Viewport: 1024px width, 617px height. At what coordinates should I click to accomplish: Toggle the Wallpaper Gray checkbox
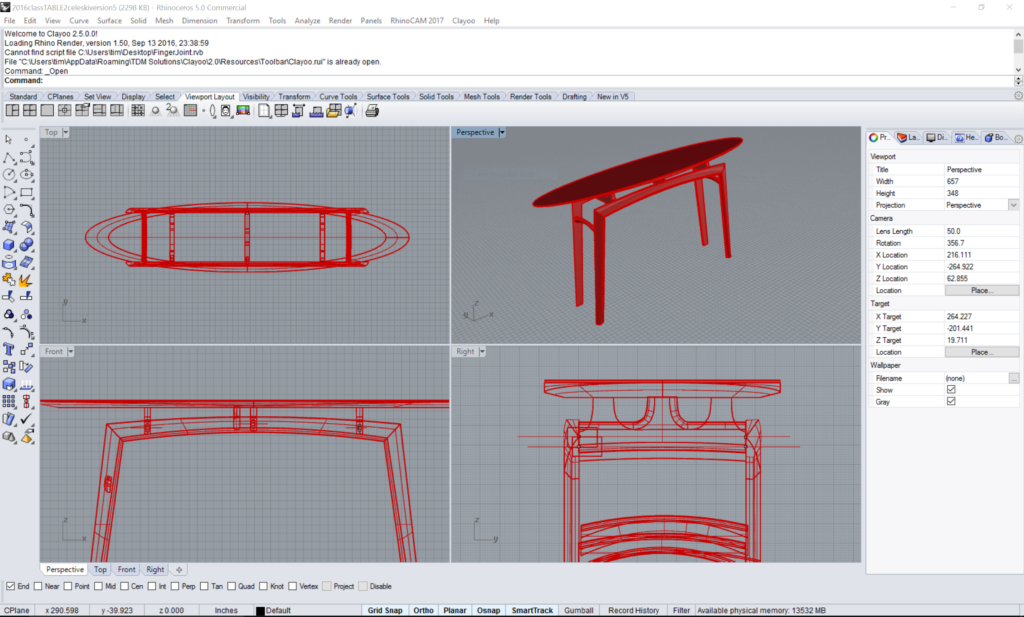click(951, 402)
